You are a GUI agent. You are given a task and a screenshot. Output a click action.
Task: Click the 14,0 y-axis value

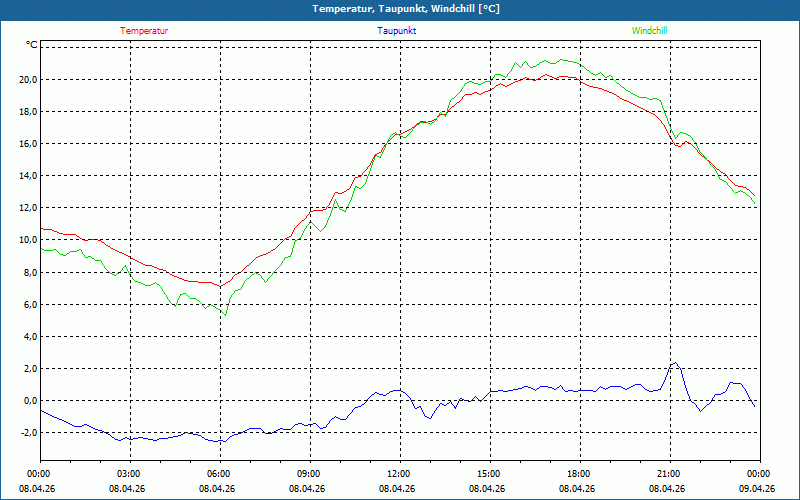[x=28, y=176]
